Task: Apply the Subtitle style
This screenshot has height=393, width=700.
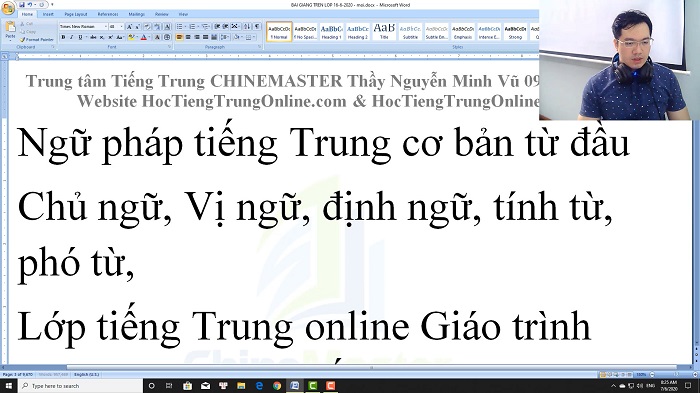Action: pyautogui.click(x=410, y=31)
